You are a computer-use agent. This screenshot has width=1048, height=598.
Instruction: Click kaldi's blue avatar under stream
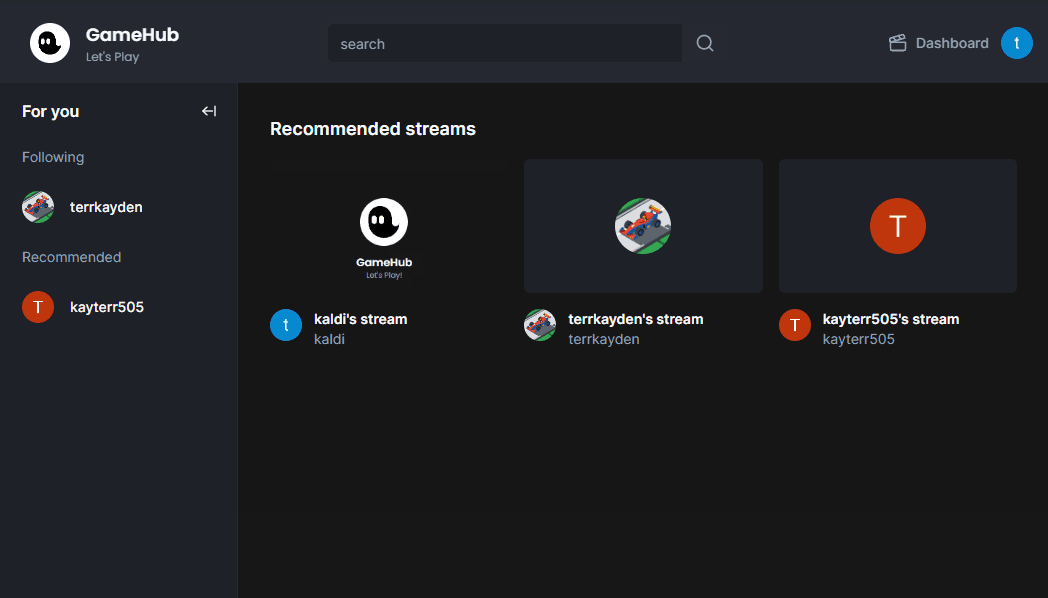point(286,325)
